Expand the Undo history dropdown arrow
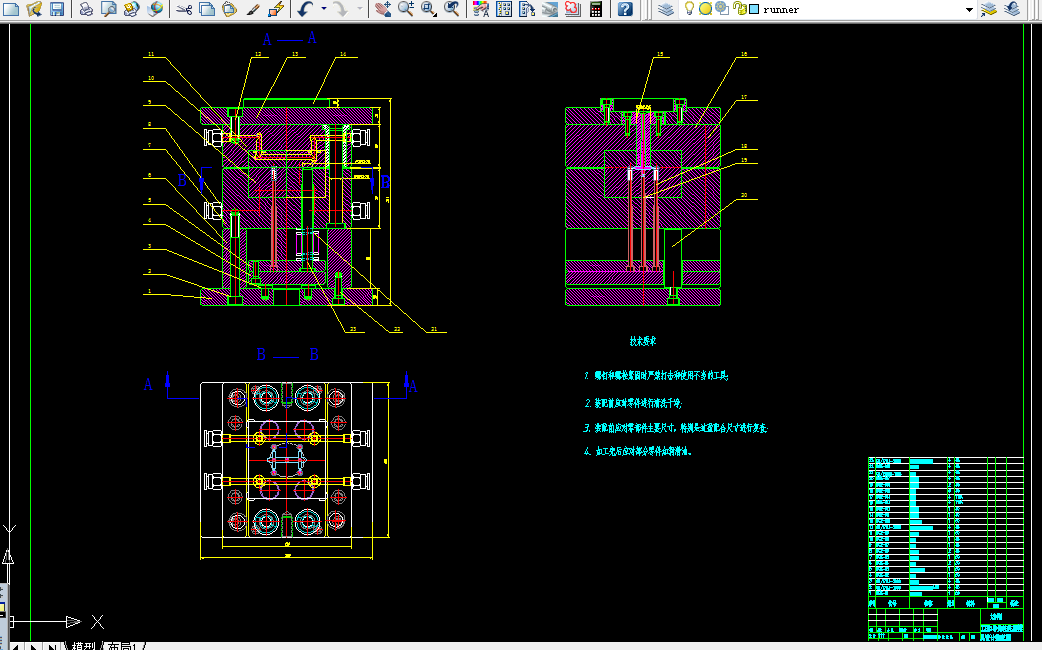 tap(324, 9)
